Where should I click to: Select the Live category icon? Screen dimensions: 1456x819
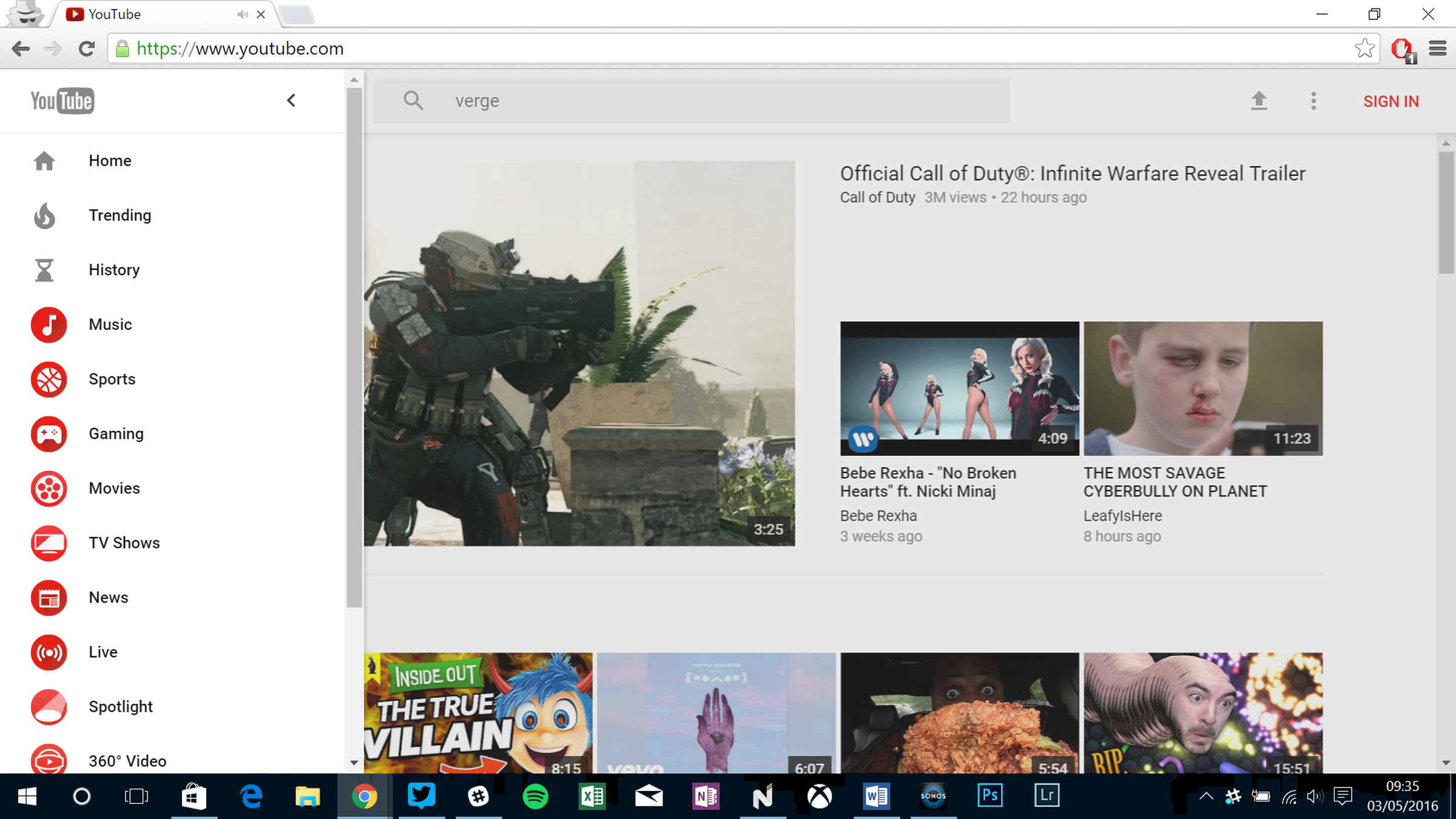click(49, 652)
